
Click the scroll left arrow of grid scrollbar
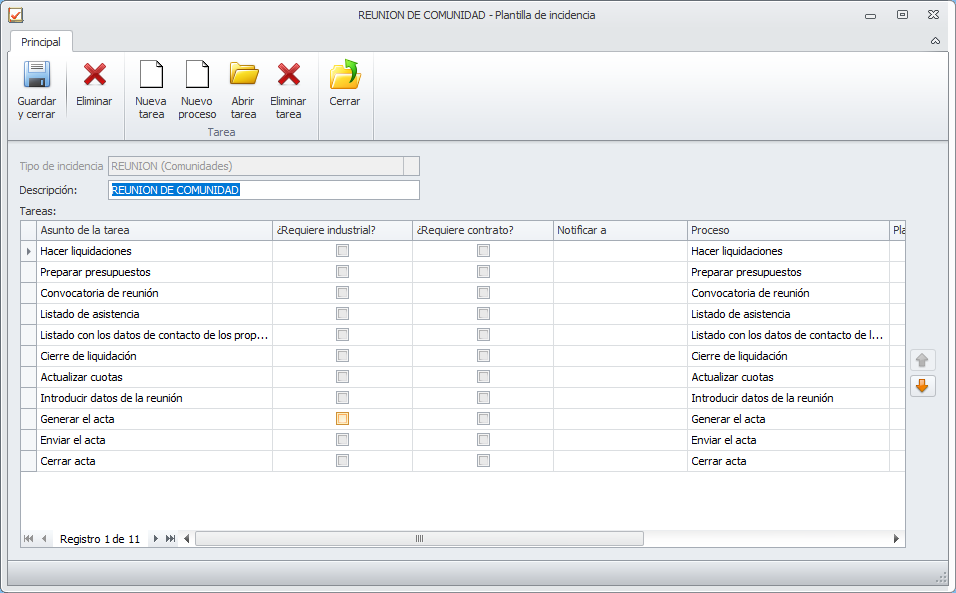point(187,539)
